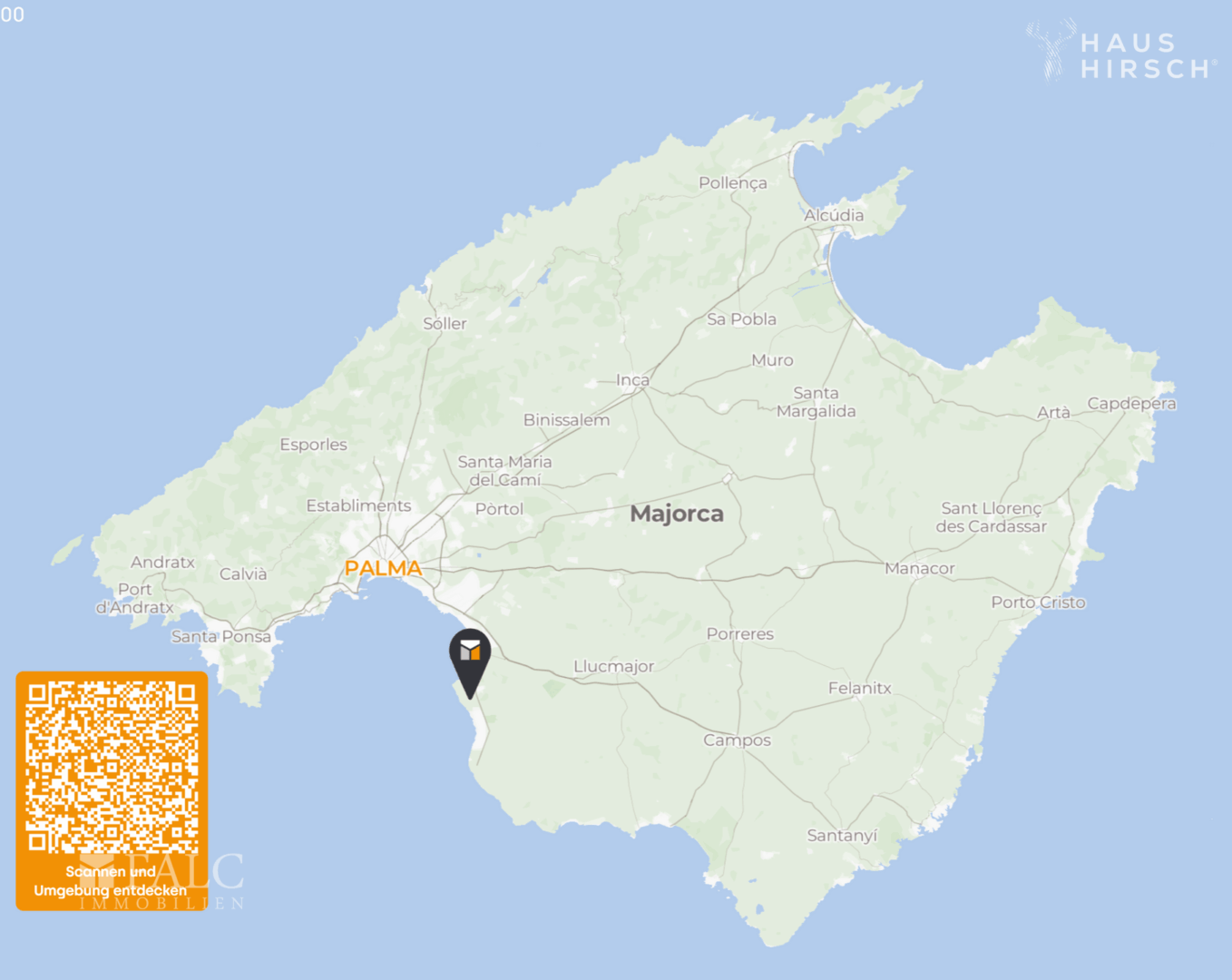Click the Port d'Andratx label
This screenshot has width=1232, height=980.
pyautogui.click(x=134, y=599)
